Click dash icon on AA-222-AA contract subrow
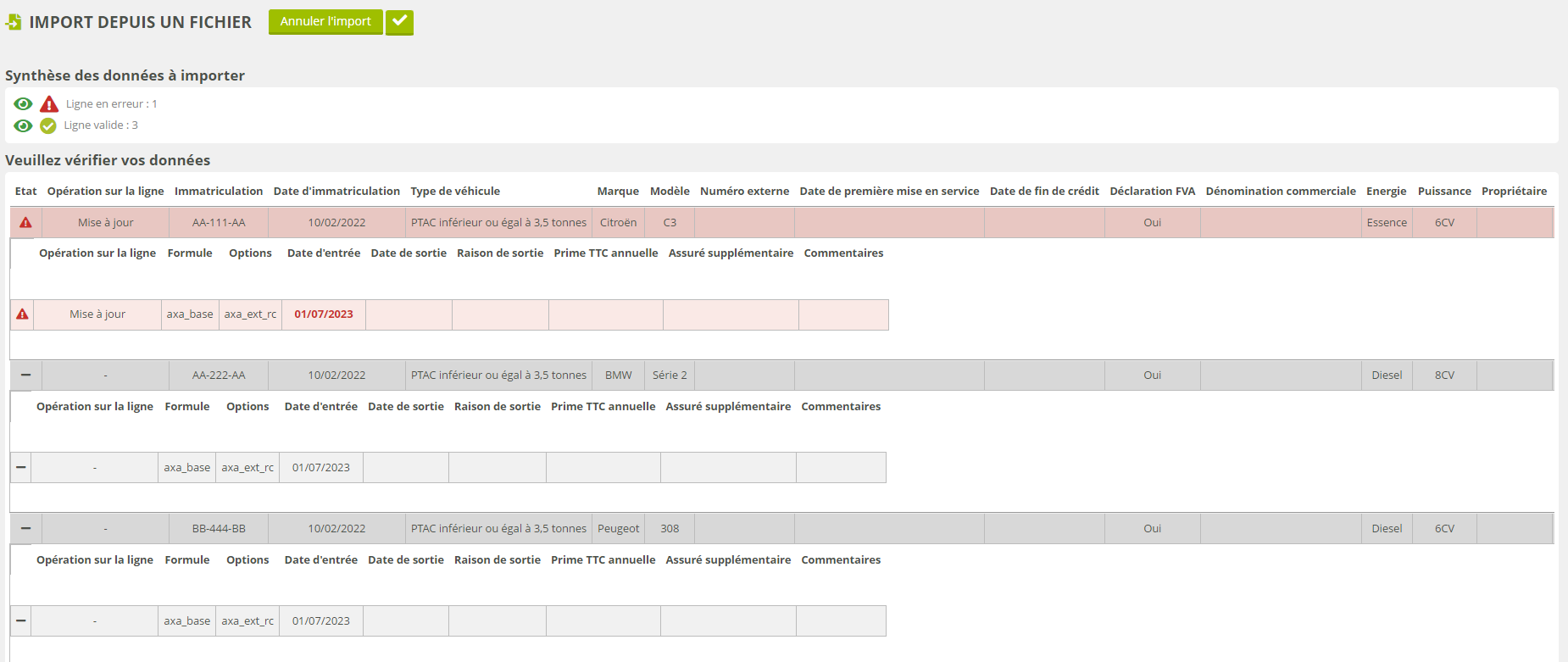Image resolution: width=1568 pixels, height=662 pixels. tap(21, 468)
